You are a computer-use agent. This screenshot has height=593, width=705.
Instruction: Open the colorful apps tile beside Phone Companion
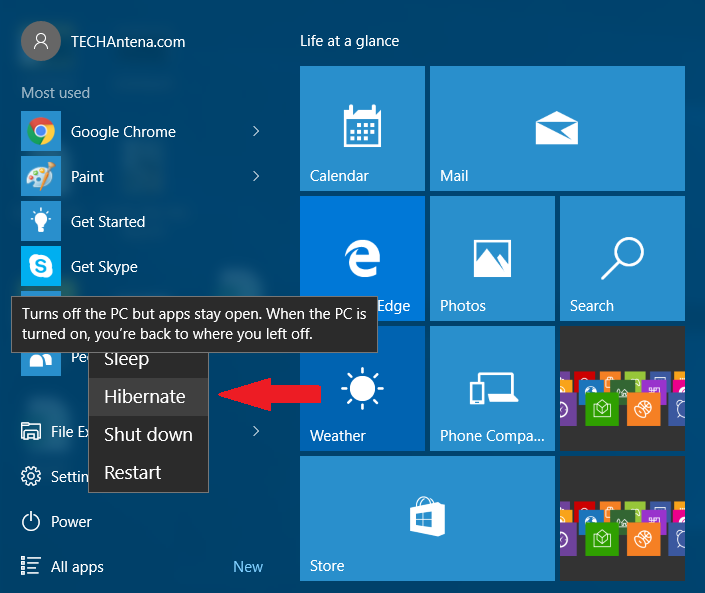point(622,388)
